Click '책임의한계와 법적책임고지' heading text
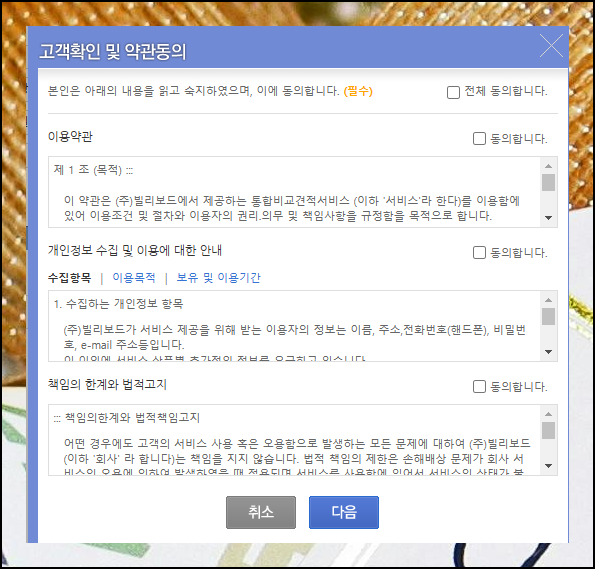 pyautogui.click(x=132, y=418)
